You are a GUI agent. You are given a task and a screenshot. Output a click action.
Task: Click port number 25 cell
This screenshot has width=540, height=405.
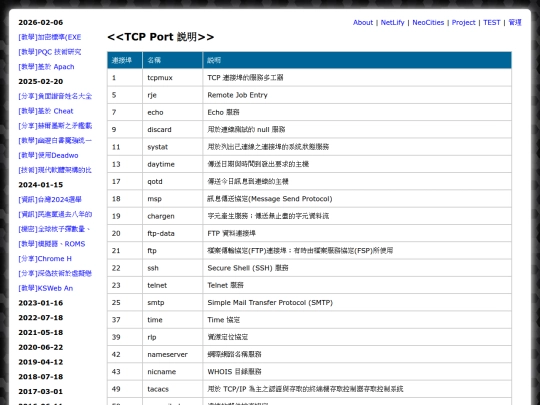pos(125,303)
